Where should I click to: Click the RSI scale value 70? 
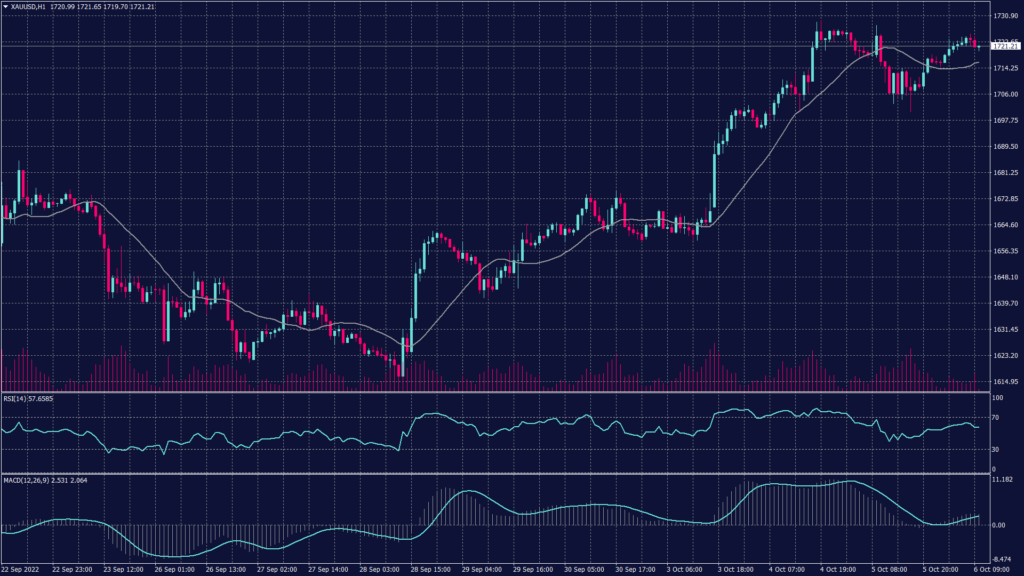pyautogui.click(x=996, y=416)
